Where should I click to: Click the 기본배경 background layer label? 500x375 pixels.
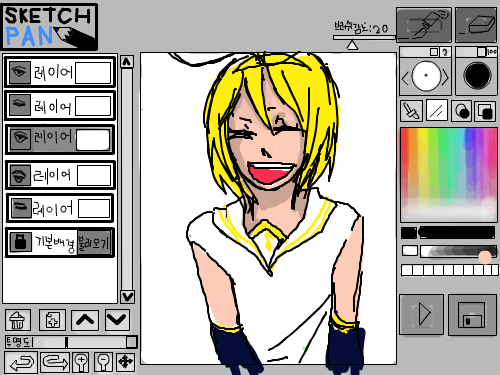click(55, 243)
